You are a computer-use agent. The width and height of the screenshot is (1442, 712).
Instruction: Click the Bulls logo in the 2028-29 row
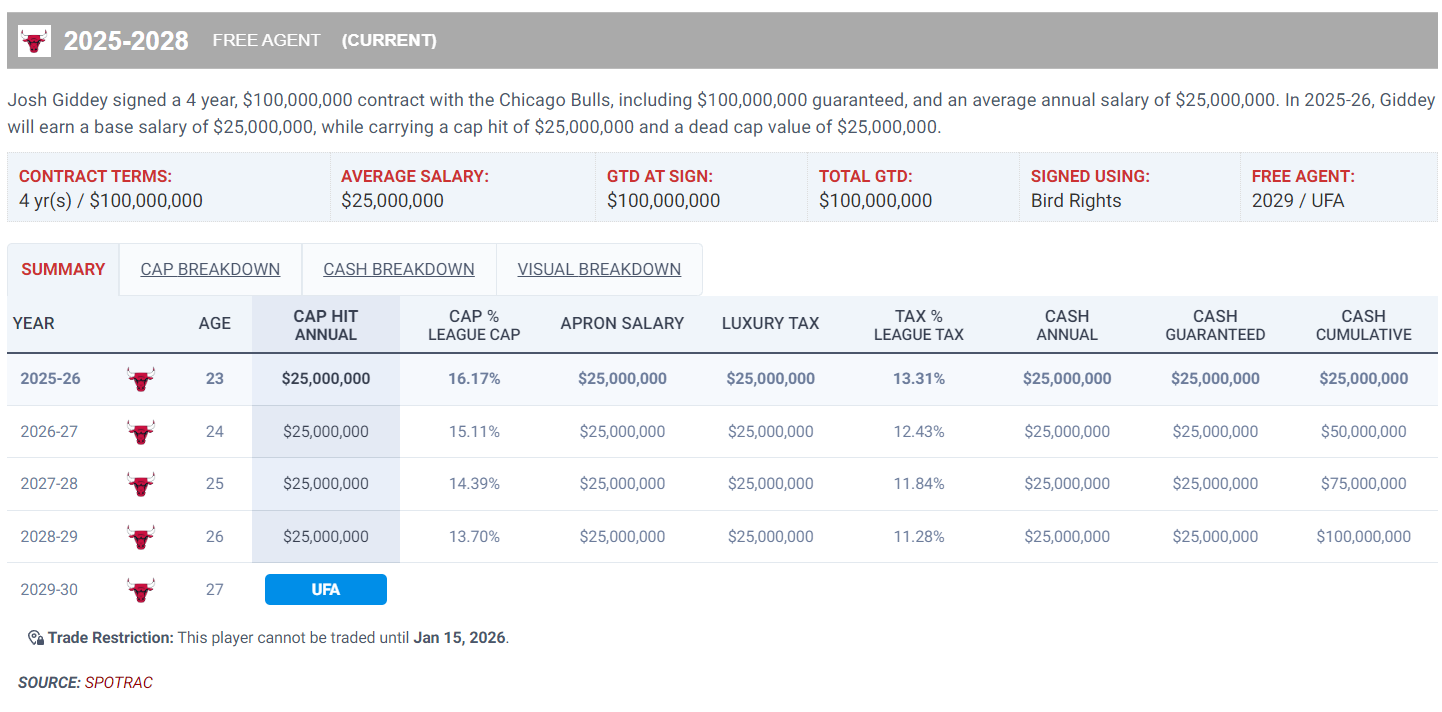(x=141, y=537)
